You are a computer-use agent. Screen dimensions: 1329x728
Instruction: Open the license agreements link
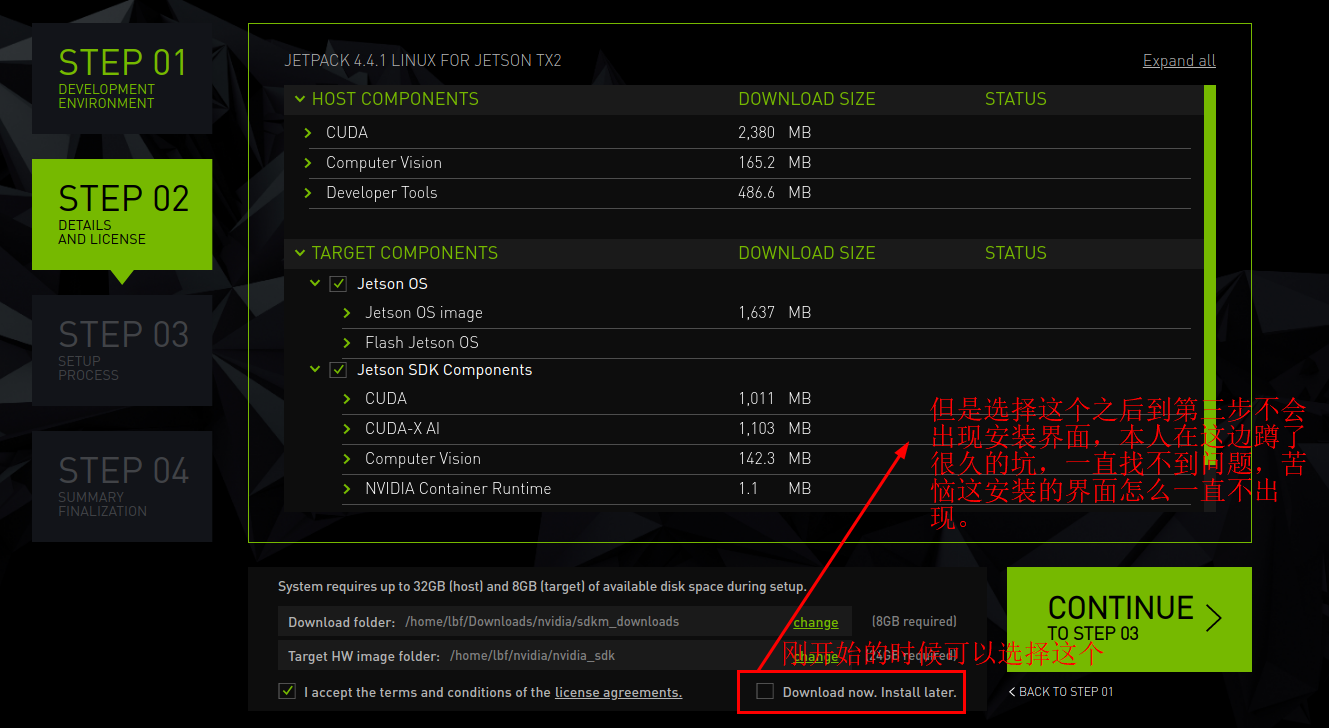coord(618,692)
